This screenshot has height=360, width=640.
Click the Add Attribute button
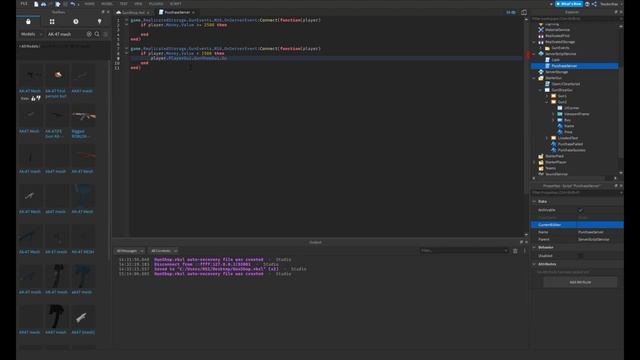click(x=580, y=282)
